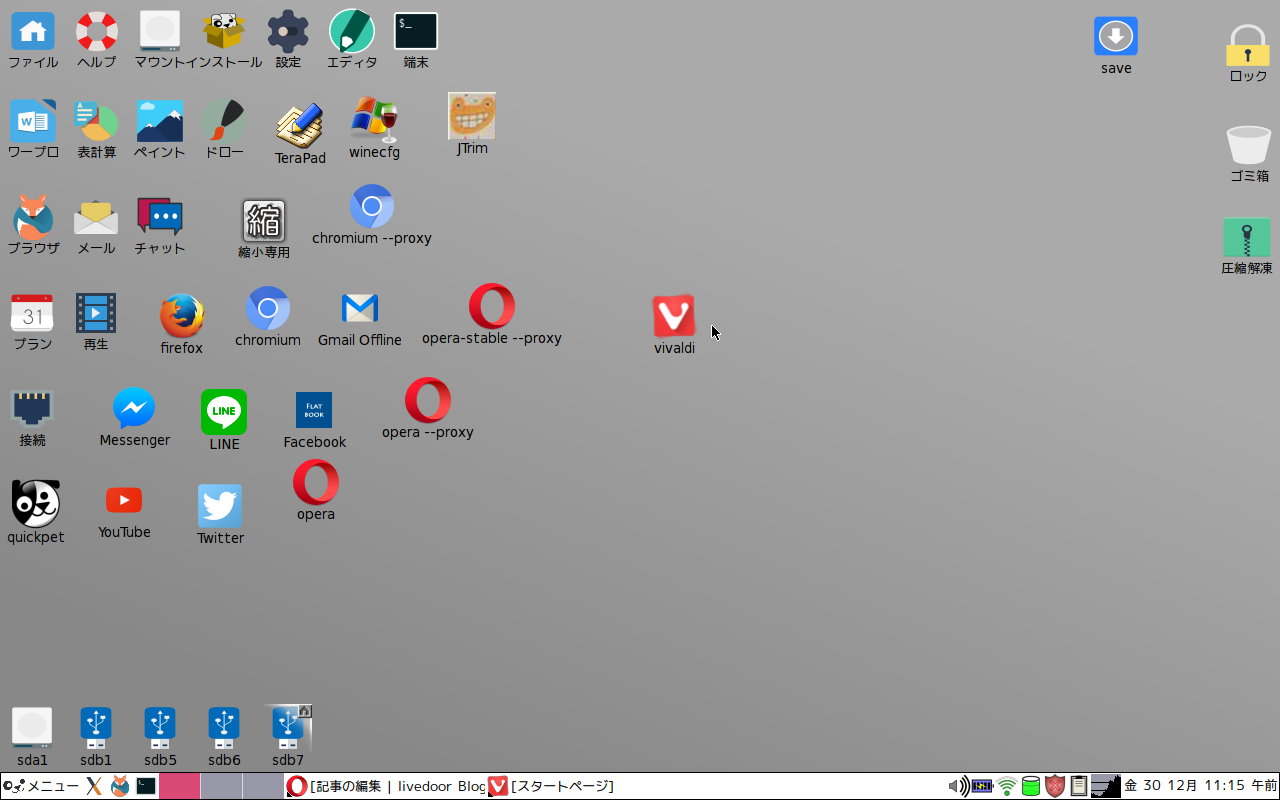Click the battery status tray icon
The image size is (1280, 800).
[x=983, y=786]
